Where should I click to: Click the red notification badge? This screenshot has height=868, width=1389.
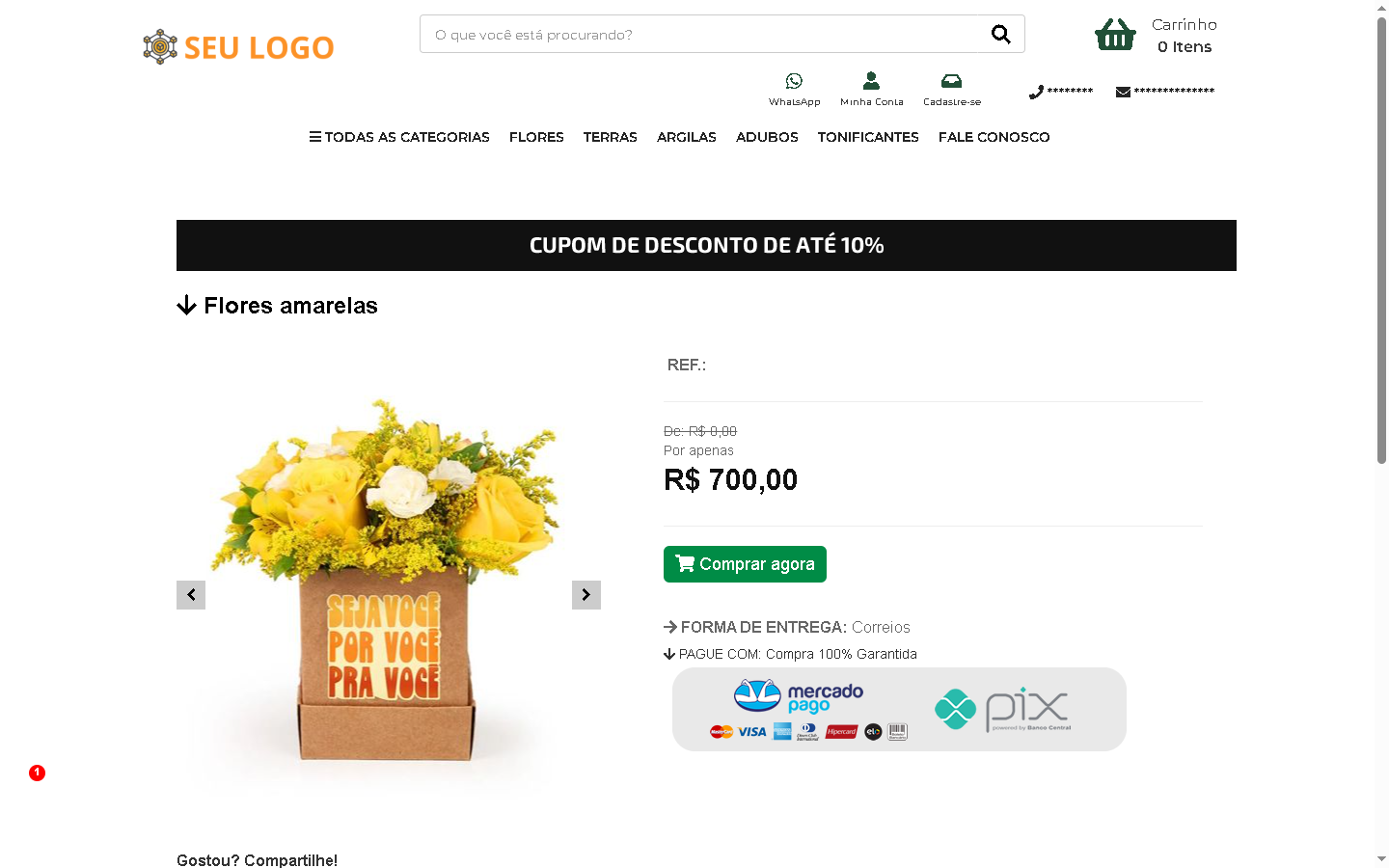37,773
